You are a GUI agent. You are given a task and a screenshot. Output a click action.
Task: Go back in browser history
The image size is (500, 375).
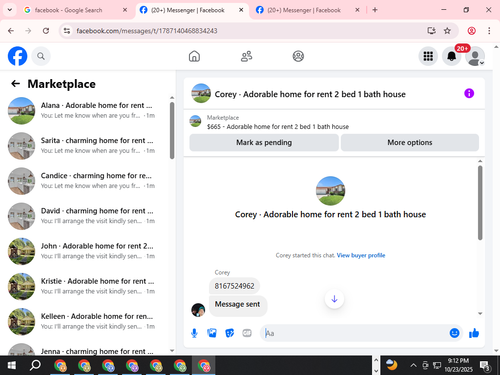(11, 31)
